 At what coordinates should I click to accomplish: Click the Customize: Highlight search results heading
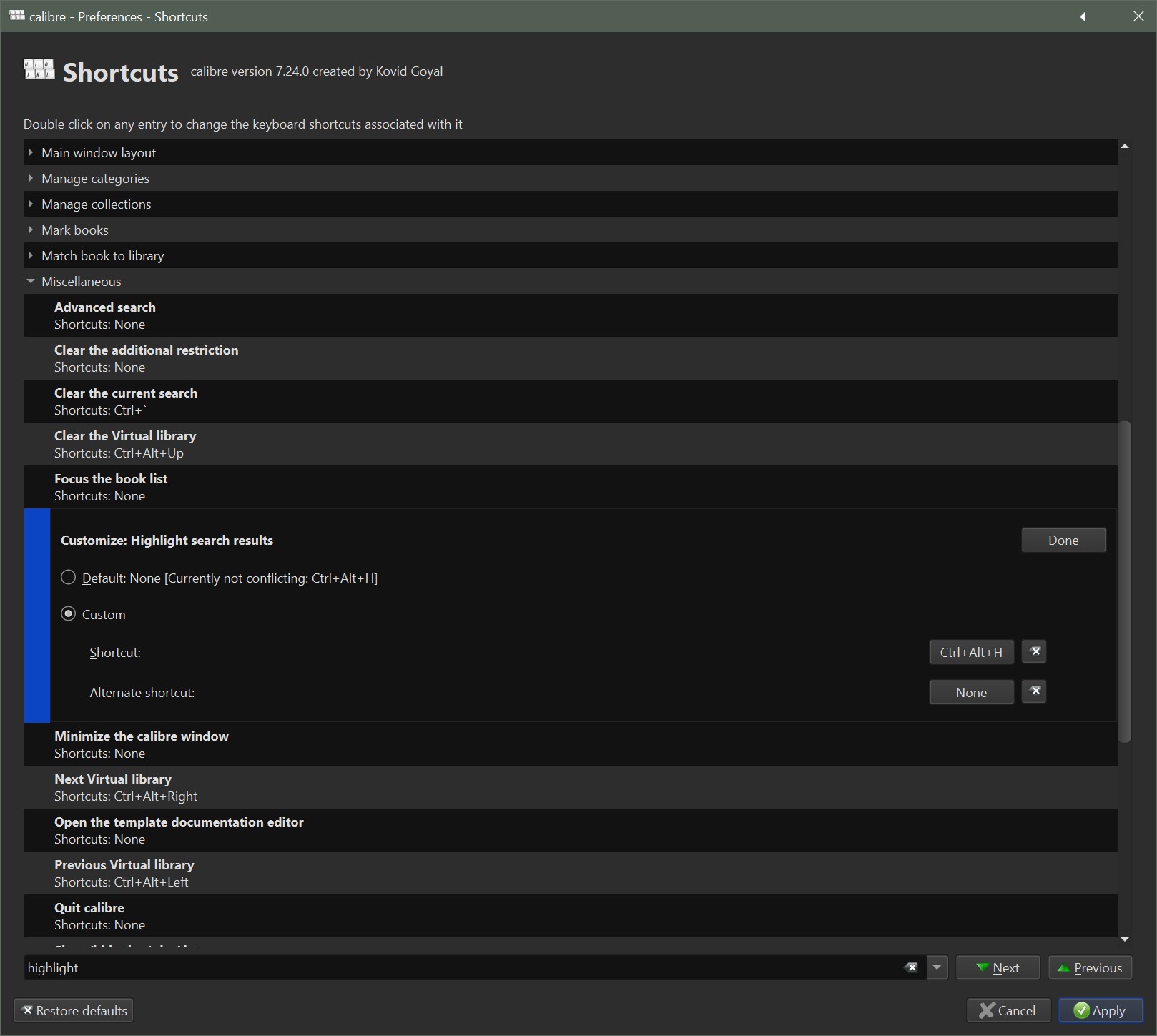(167, 540)
